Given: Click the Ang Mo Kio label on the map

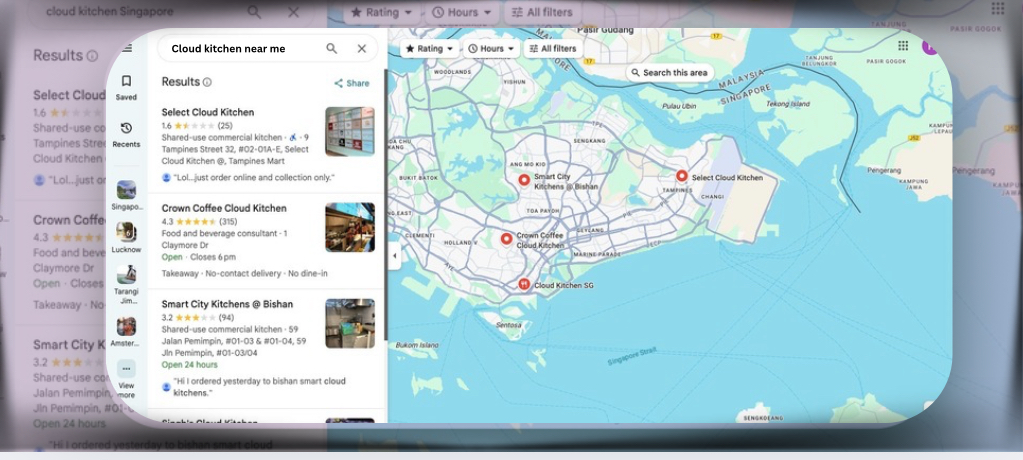Looking at the screenshot, I should pyautogui.click(x=527, y=164).
